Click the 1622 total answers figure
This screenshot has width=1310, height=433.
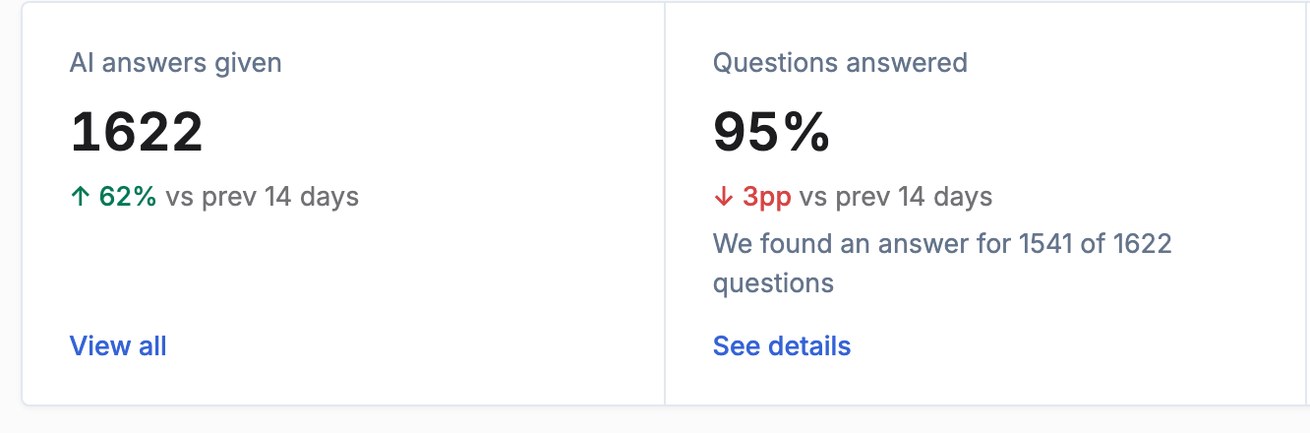137,132
